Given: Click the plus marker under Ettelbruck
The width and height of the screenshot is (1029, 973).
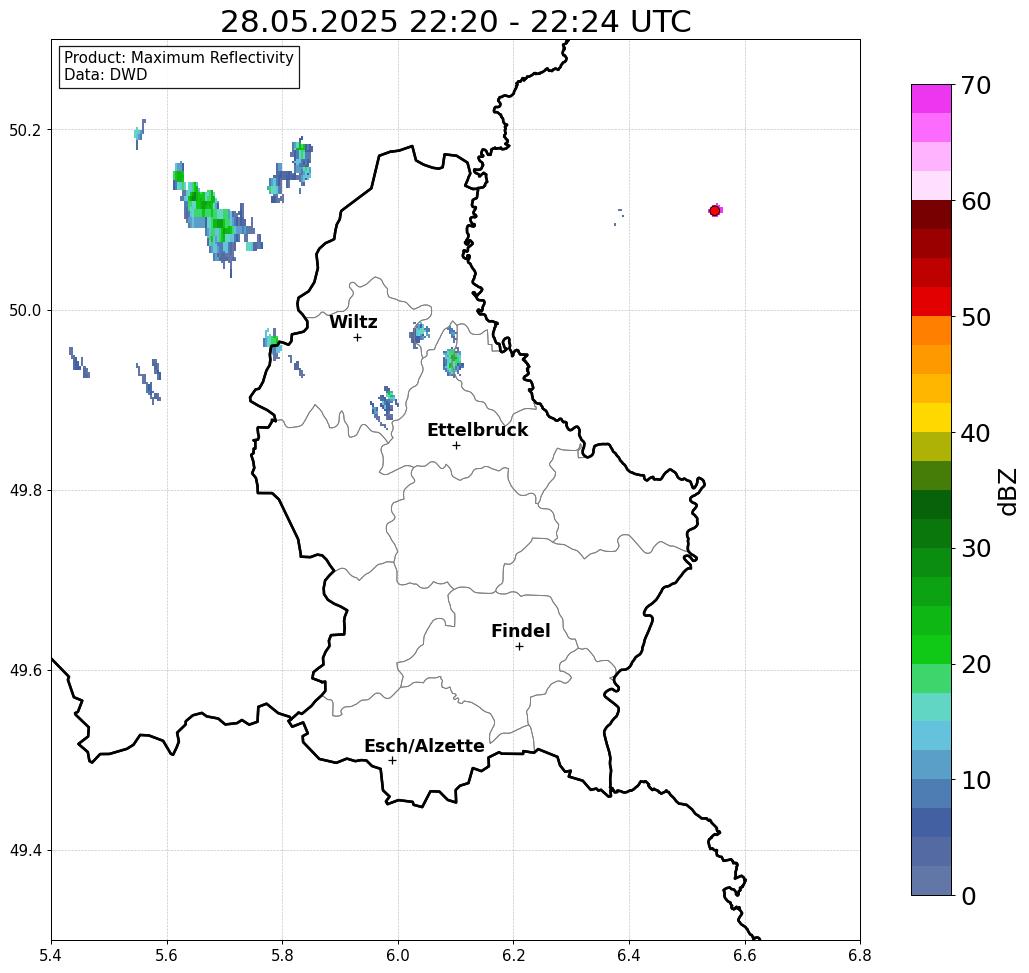Looking at the screenshot, I should (457, 445).
